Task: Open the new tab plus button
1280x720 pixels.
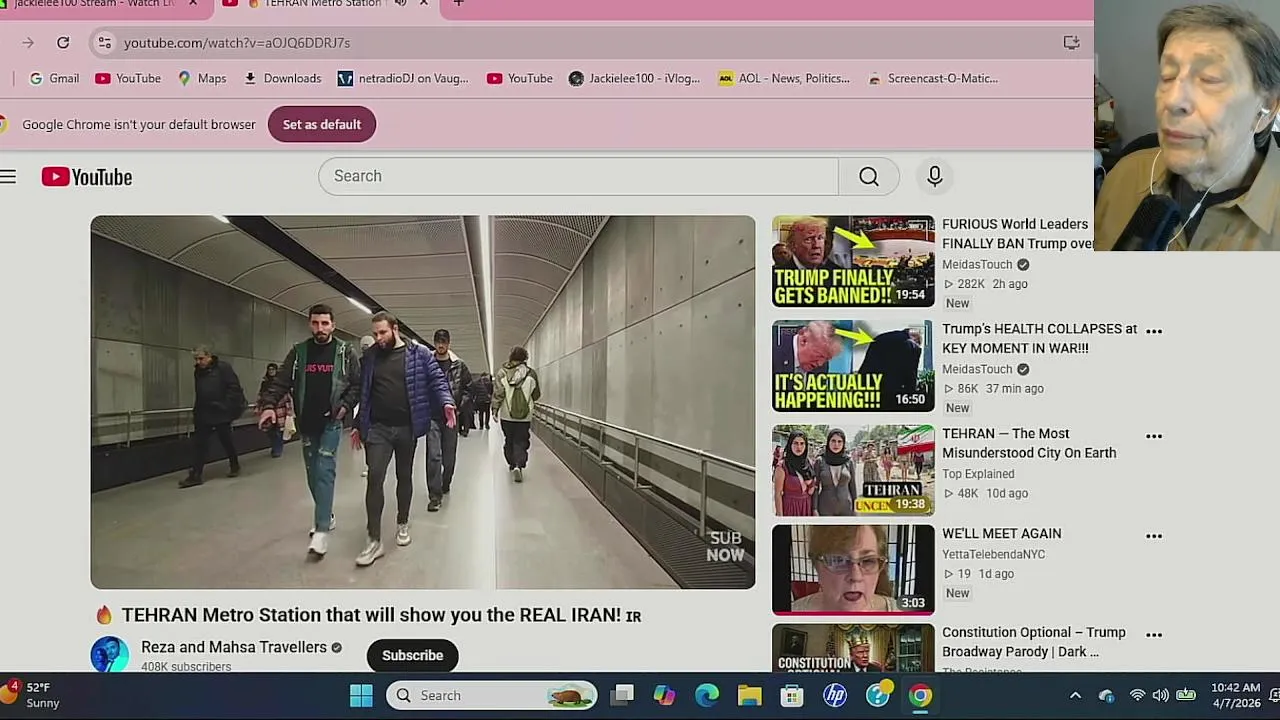Action: [x=458, y=3]
